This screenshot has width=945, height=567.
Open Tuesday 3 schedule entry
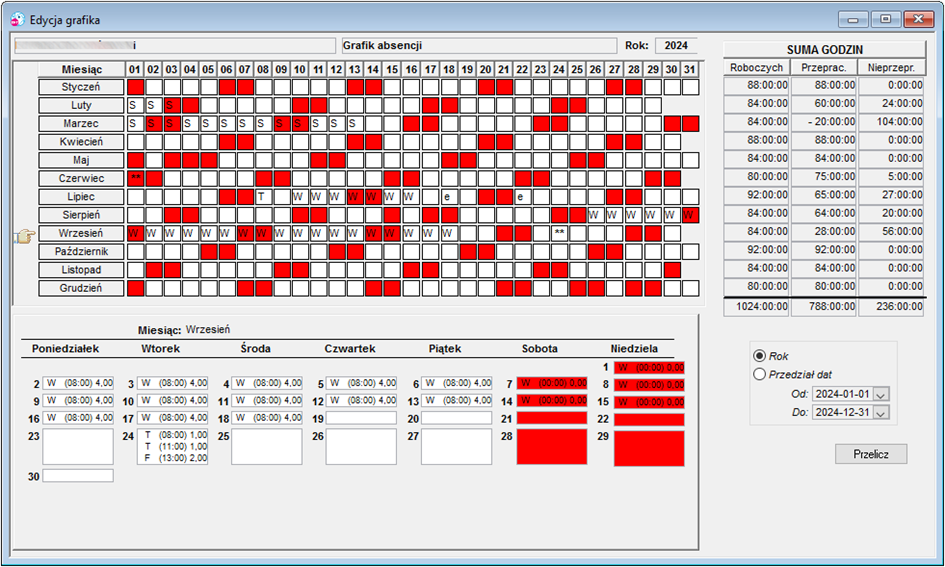pos(172,383)
